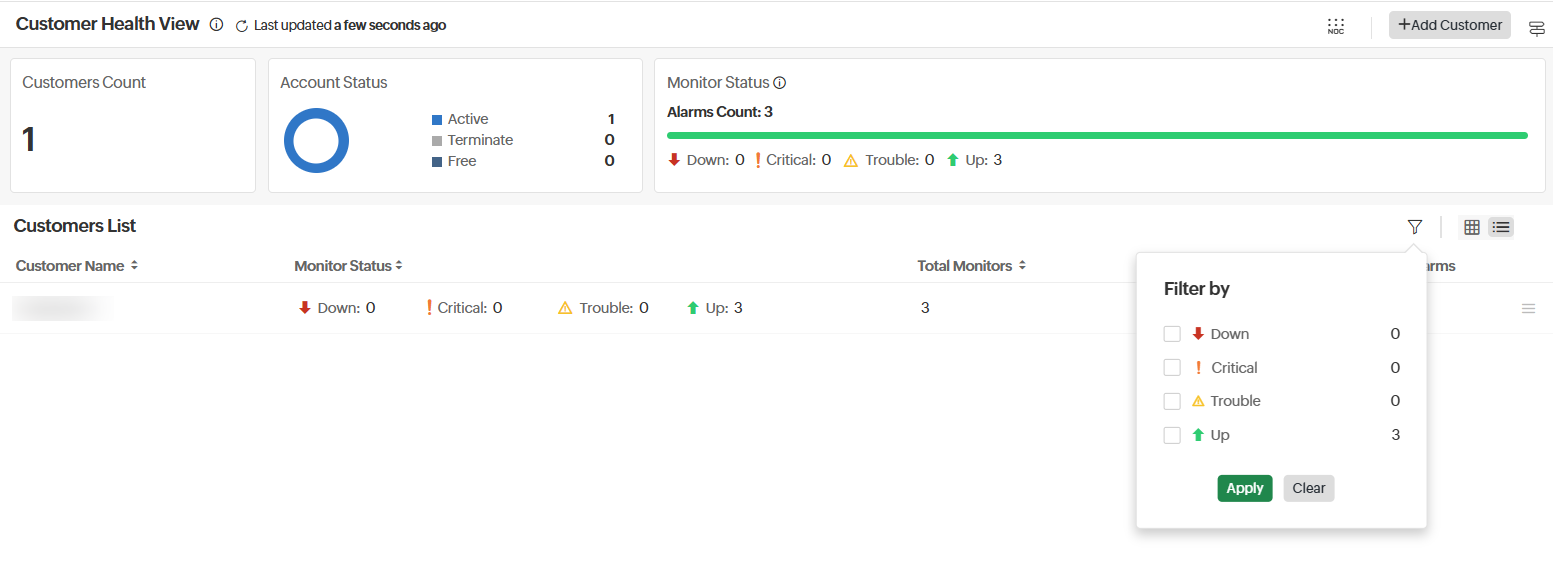Tick the Up filter checkbox
1553x565 pixels.
pos(1172,435)
